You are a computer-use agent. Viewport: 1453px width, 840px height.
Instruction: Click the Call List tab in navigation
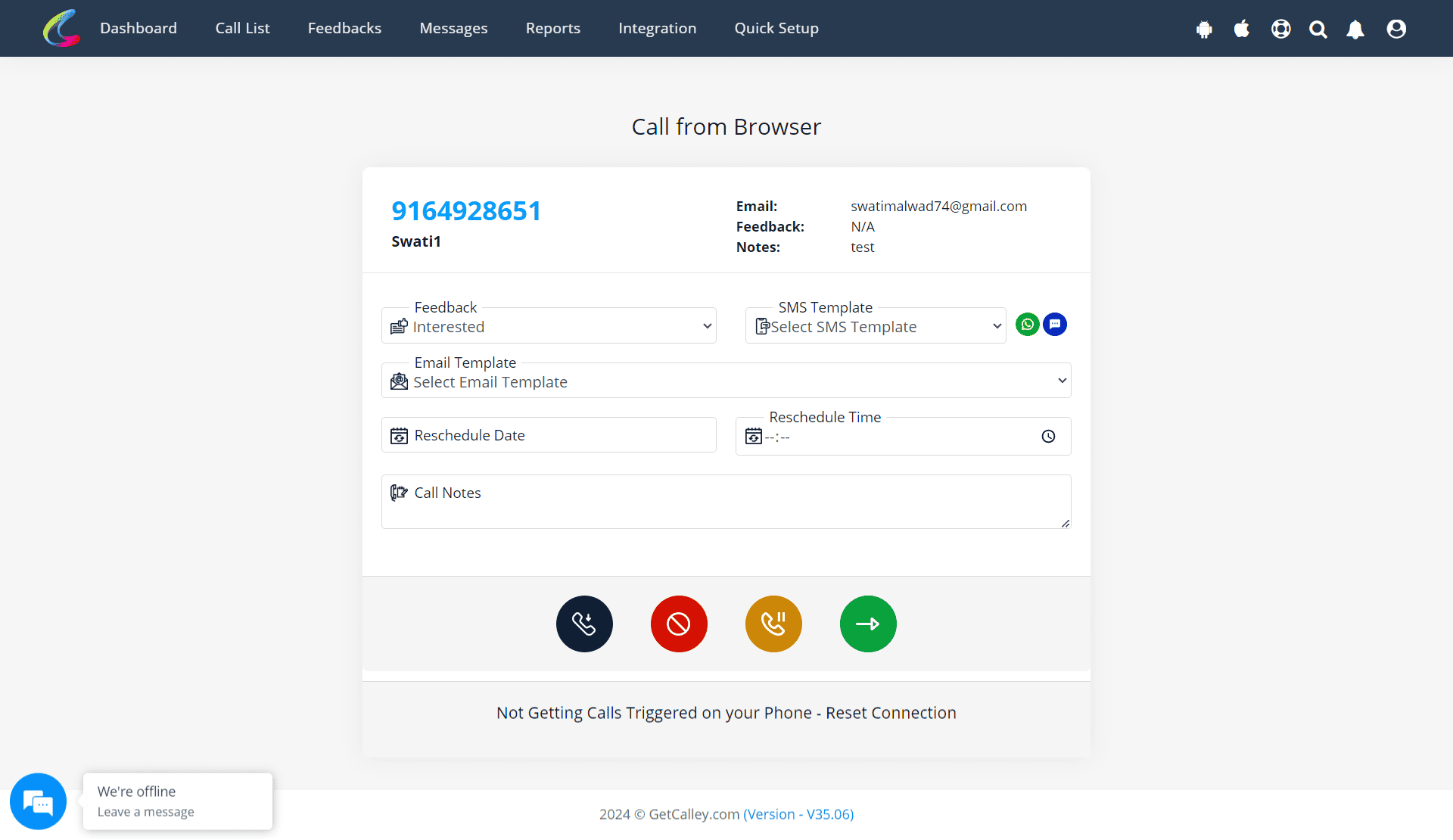(242, 27)
